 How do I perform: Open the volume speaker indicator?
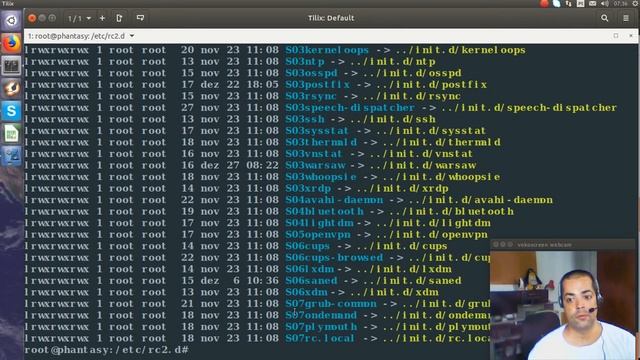coord(605,4)
